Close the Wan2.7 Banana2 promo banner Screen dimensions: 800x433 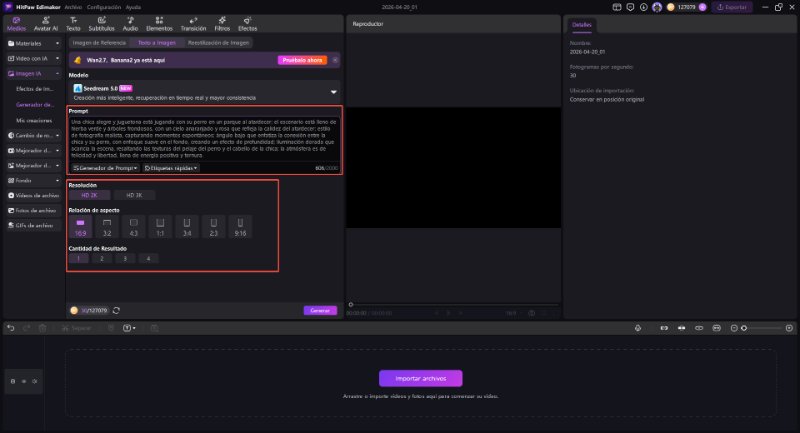pyautogui.click(x=335, y=60)
